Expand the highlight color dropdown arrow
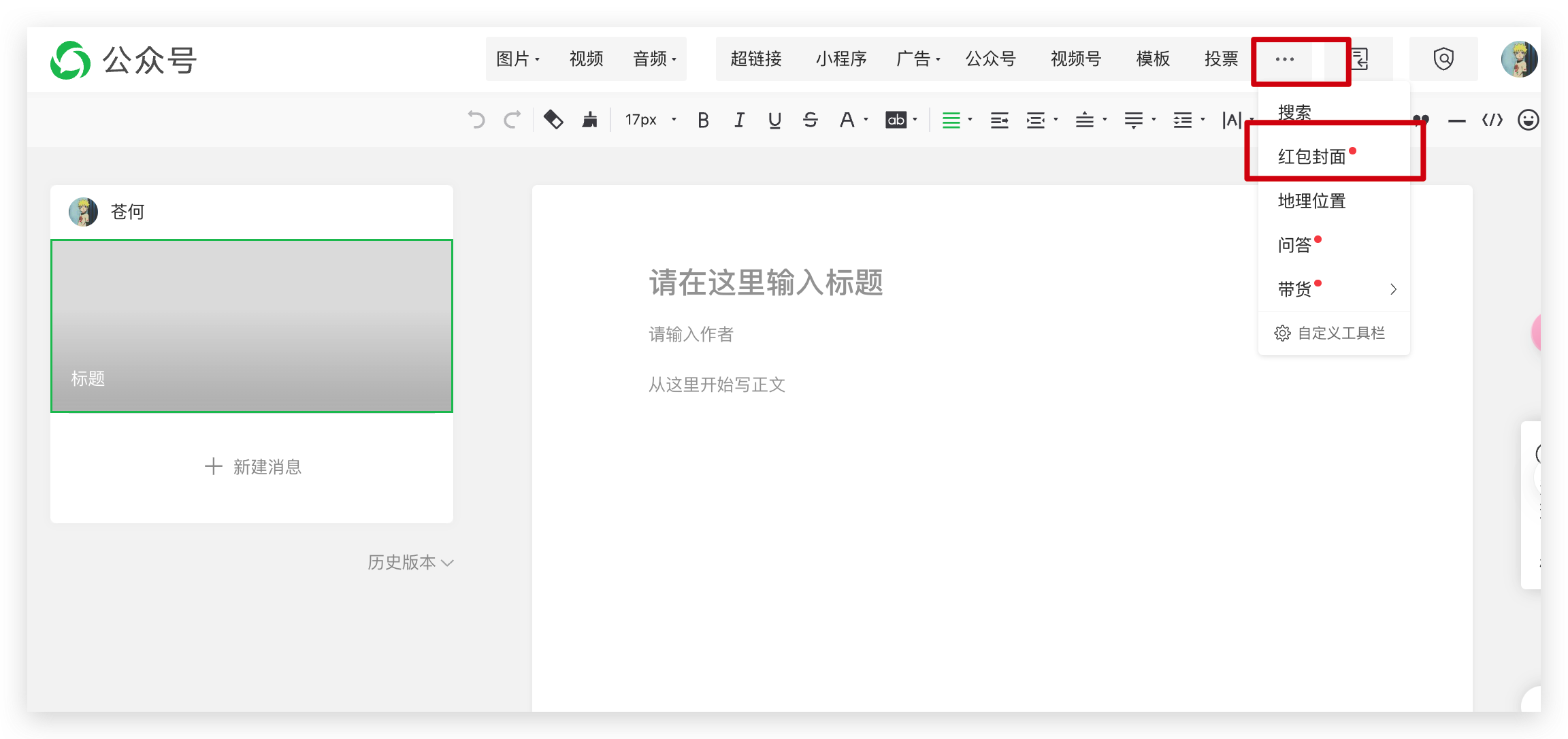This screenshot has height=739, width=1568. pyautogui.click(x=915, y=120)
